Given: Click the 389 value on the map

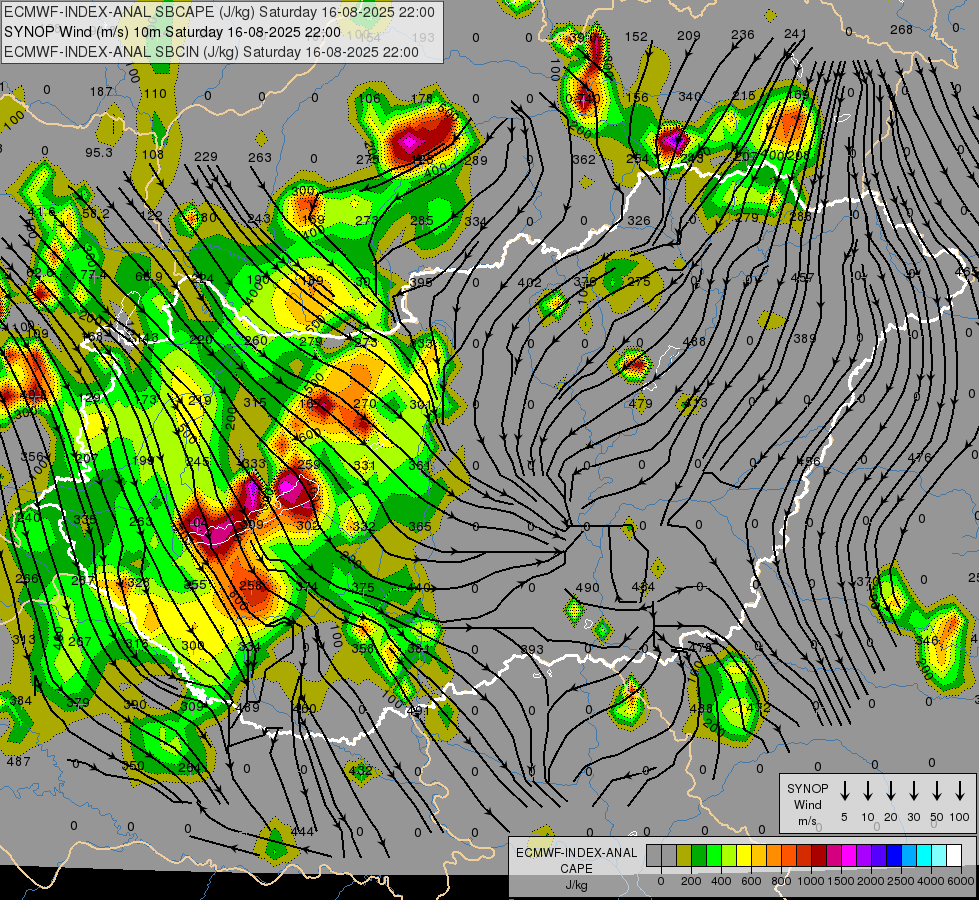Looking at the screenshot, I should 805,339.
